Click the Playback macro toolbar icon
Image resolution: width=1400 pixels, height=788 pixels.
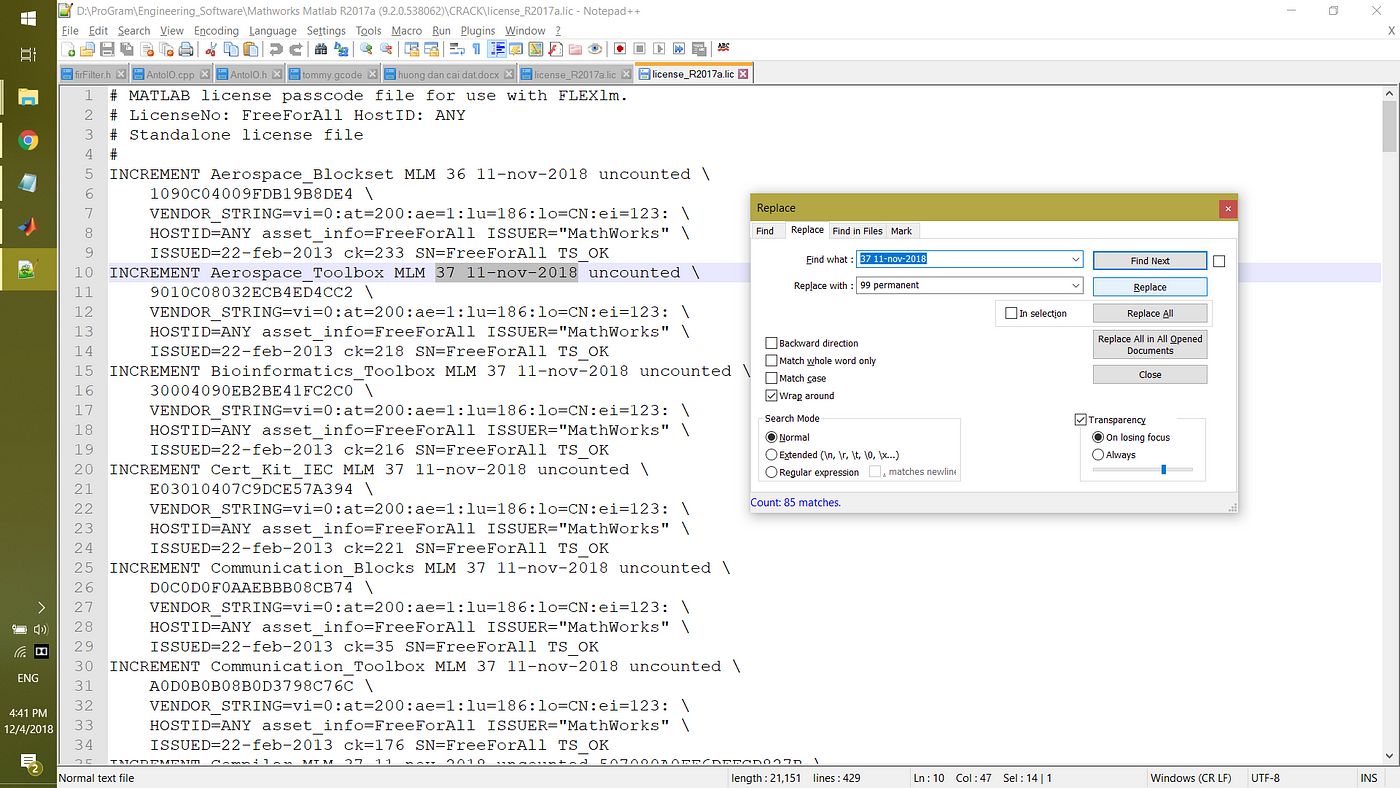click(659, 48)
